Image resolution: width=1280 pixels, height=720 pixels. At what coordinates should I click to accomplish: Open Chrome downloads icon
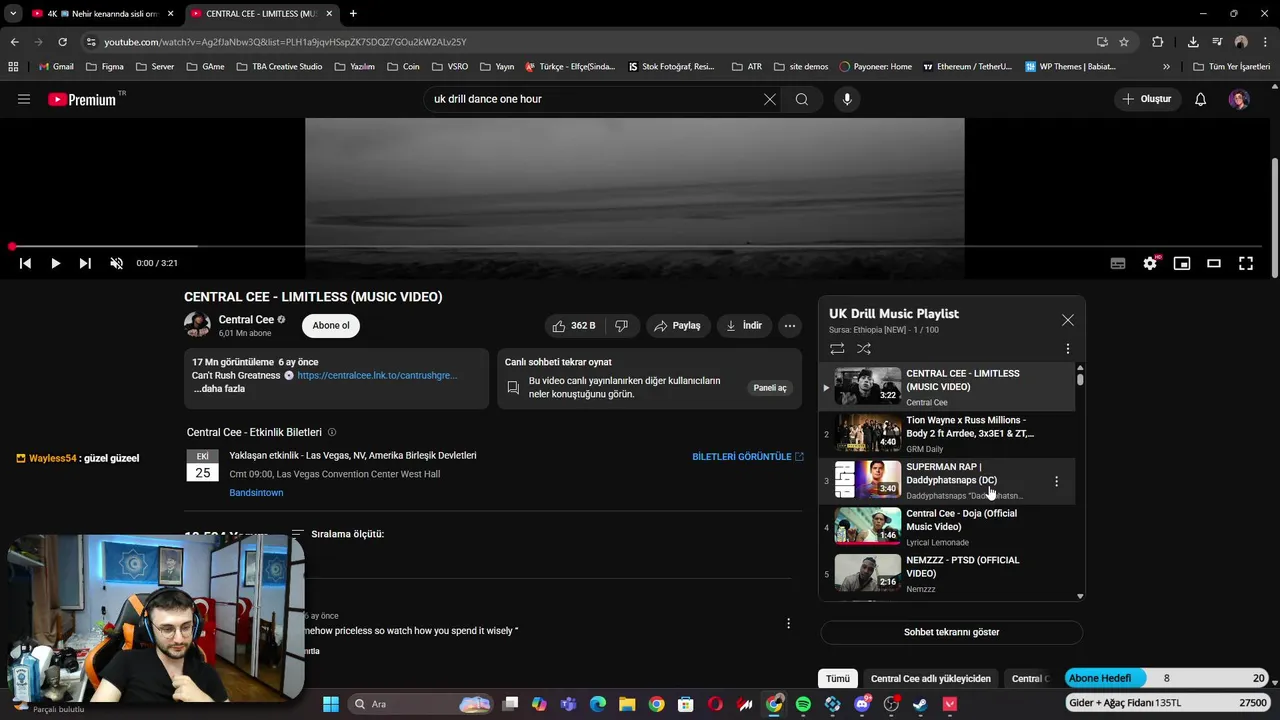[x=1193, y=42]
